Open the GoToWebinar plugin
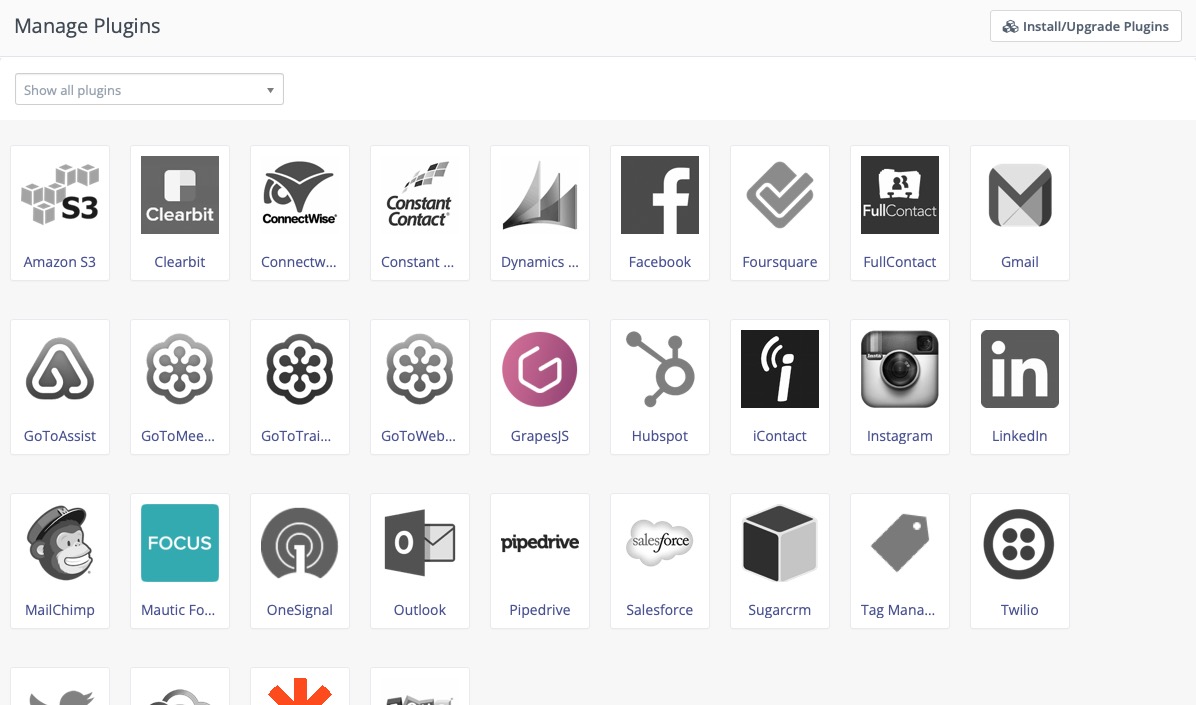The width and height of the screenshot is (1196, 705). pos(420,386)
